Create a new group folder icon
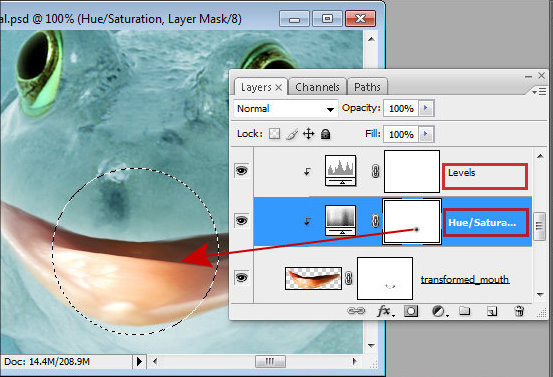The width and height of the screenshot is (553, 377). (x=464, y=311)
